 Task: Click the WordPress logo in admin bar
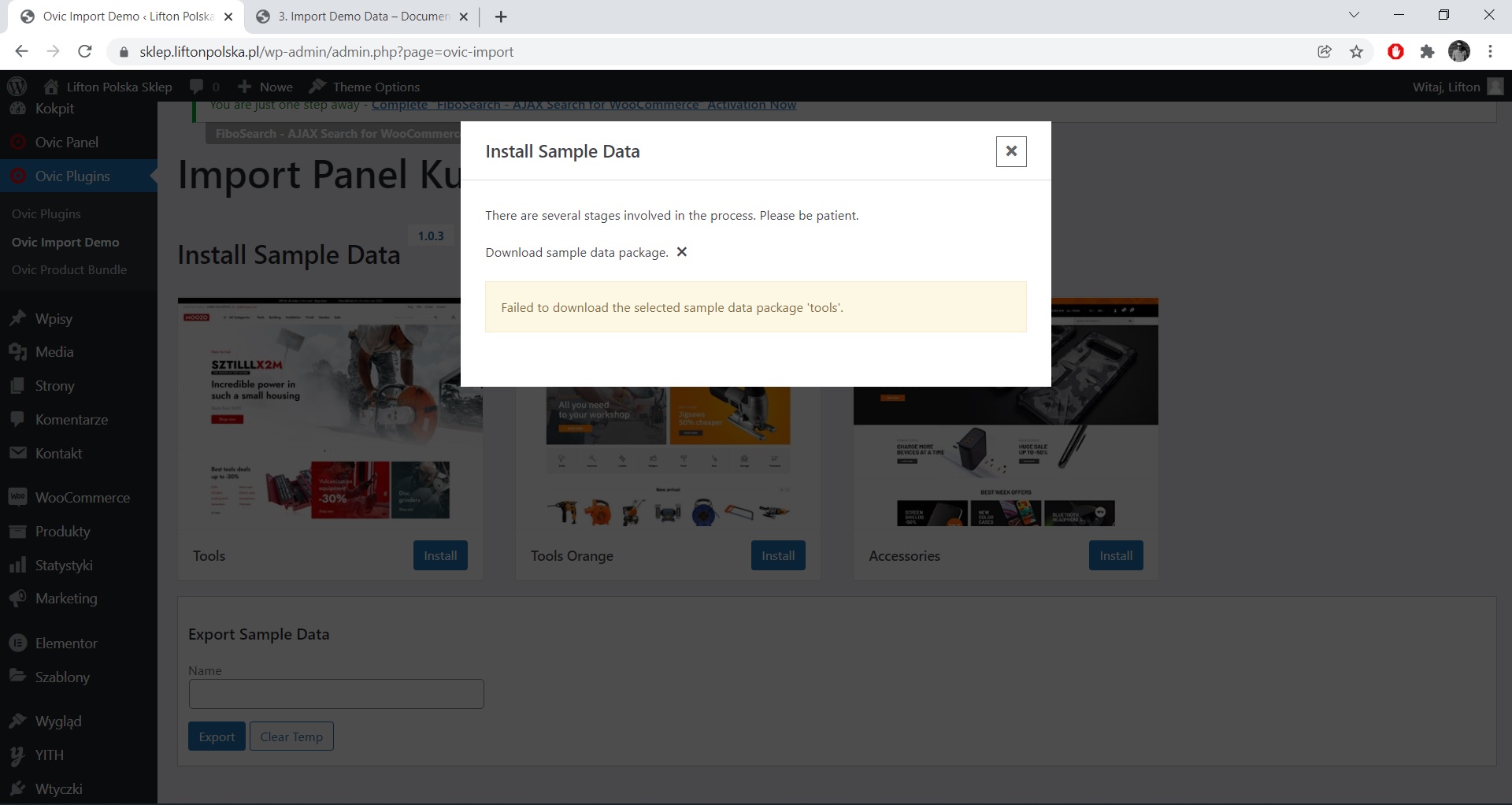coord(17,86)
